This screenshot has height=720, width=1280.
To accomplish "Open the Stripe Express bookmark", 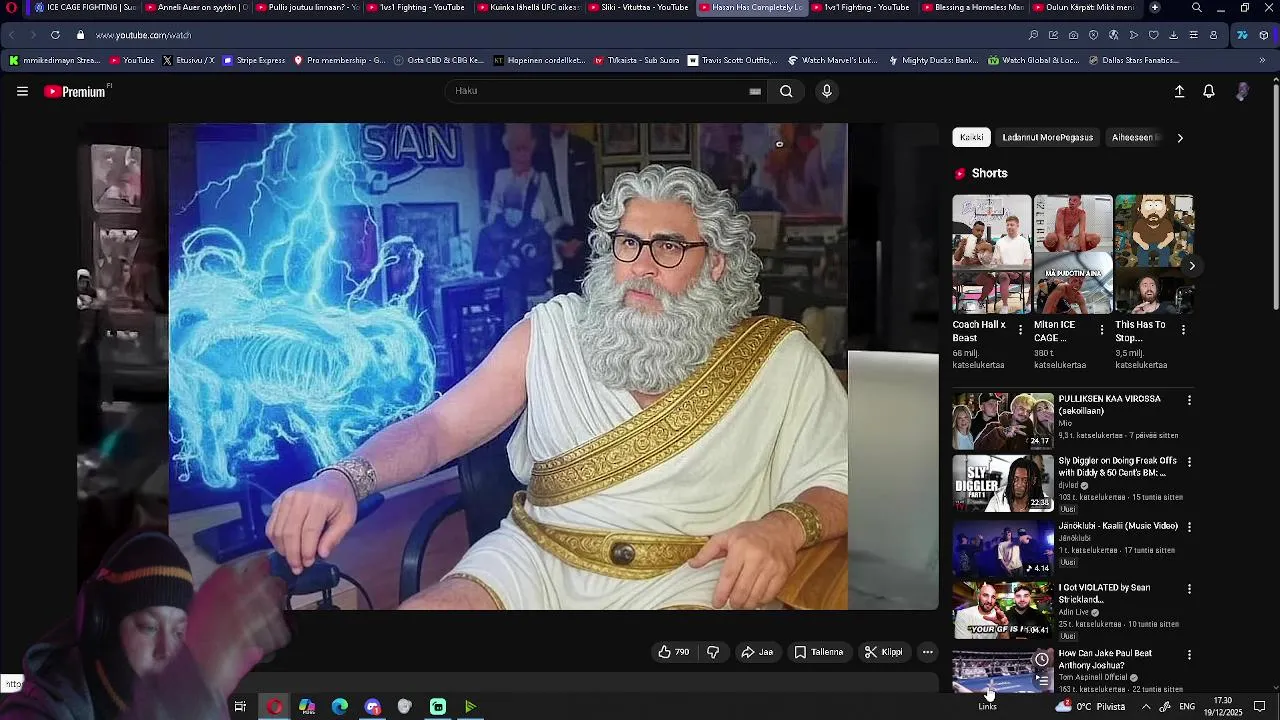I will pyautogui.click(x=254, y=60).
